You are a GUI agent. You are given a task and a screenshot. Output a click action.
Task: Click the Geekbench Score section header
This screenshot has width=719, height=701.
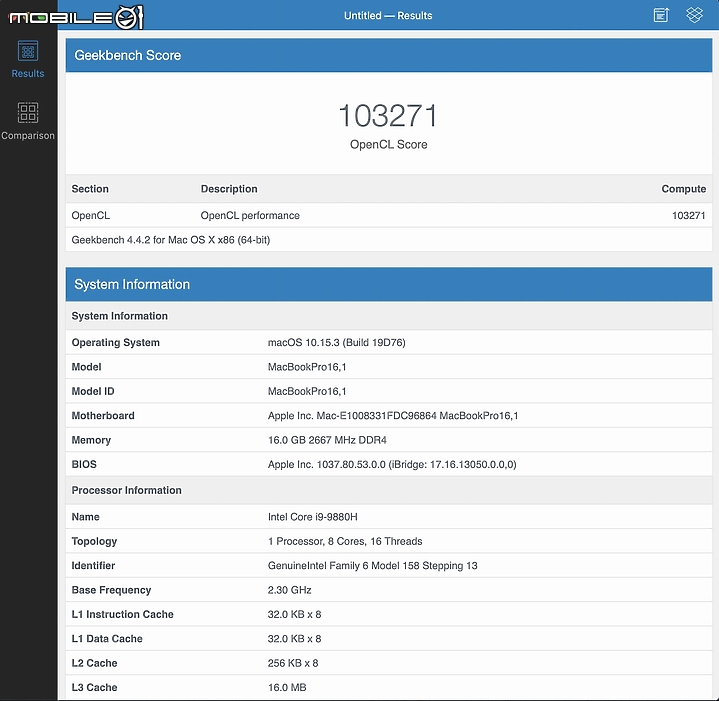[389, 55]
